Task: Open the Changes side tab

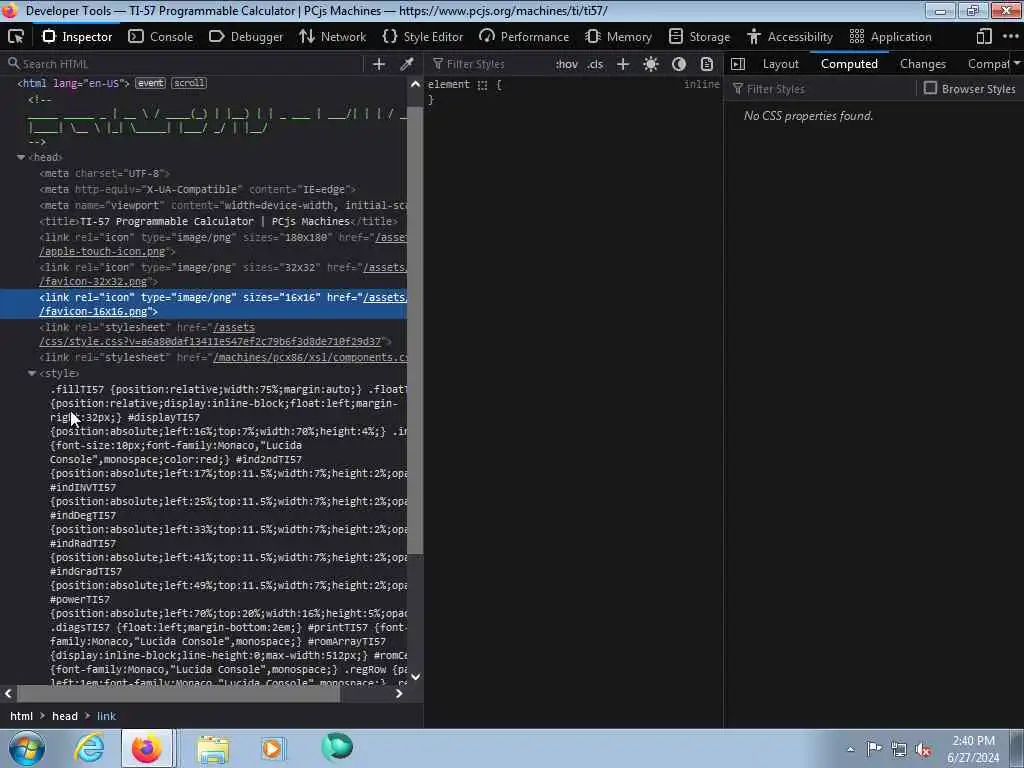Action: click(923, 64)
